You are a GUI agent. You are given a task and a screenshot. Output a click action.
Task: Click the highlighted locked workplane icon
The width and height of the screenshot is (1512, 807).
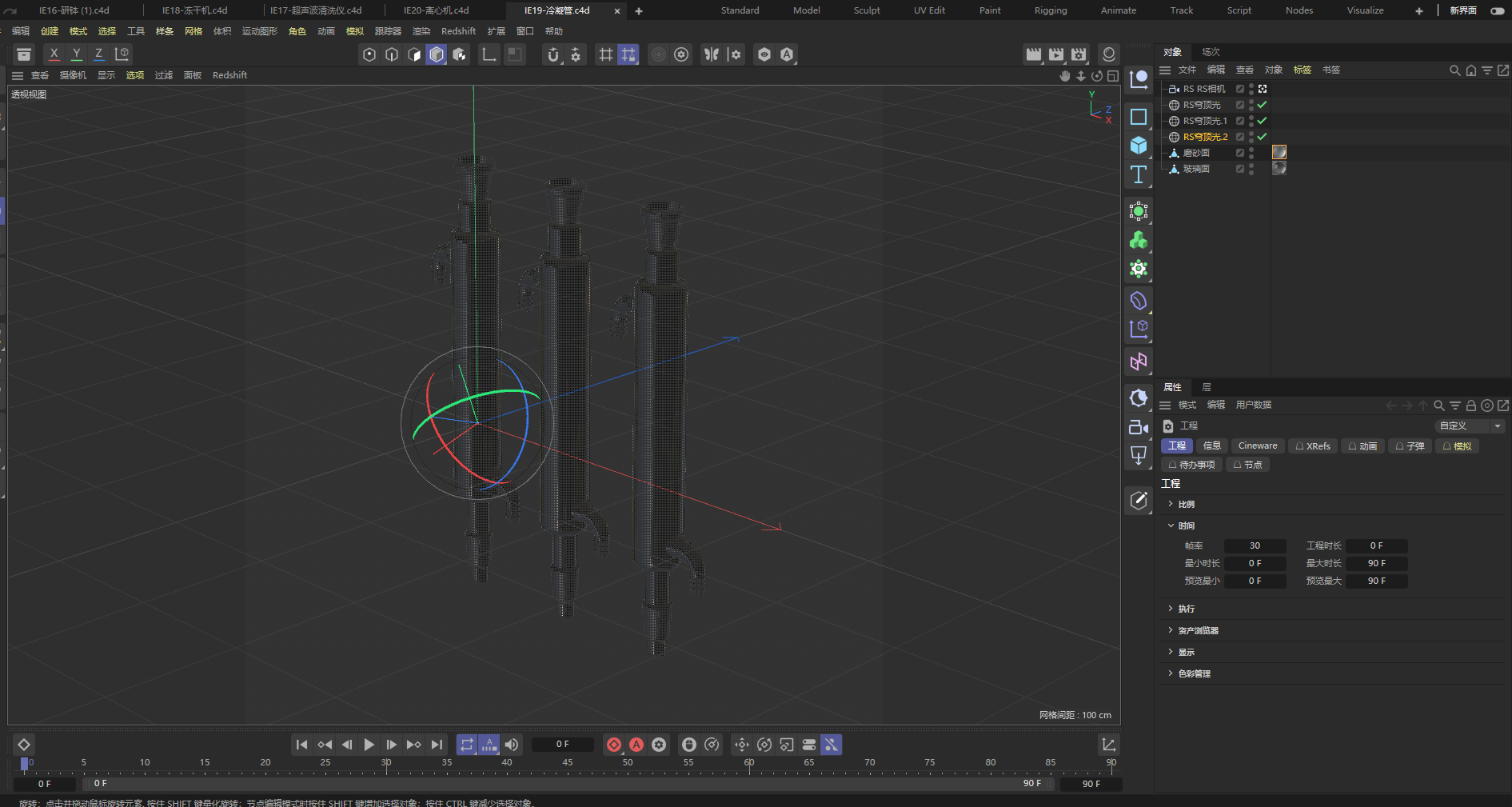click(628, 54)
